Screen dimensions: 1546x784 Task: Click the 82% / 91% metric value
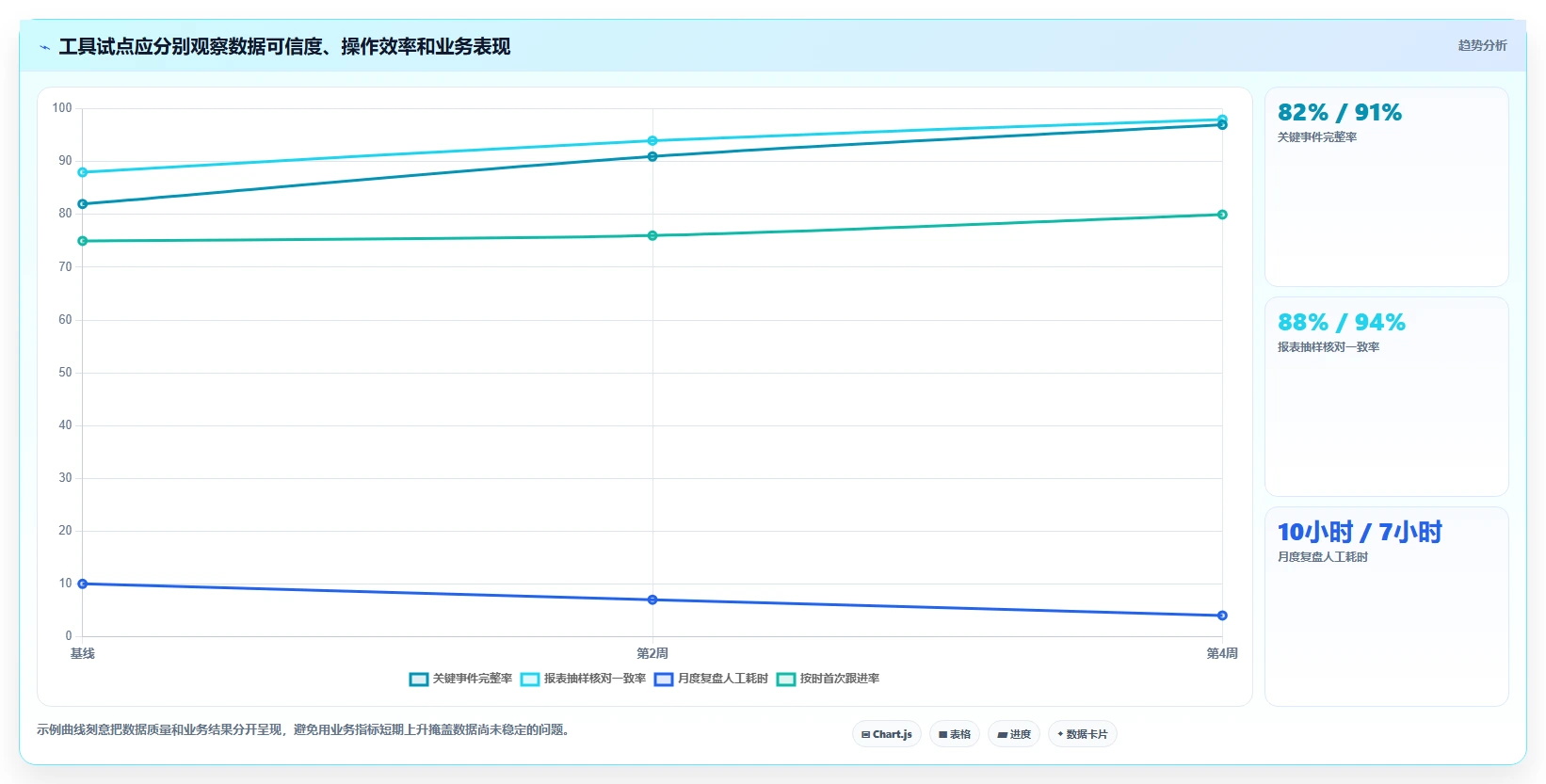click(1339, 113)
